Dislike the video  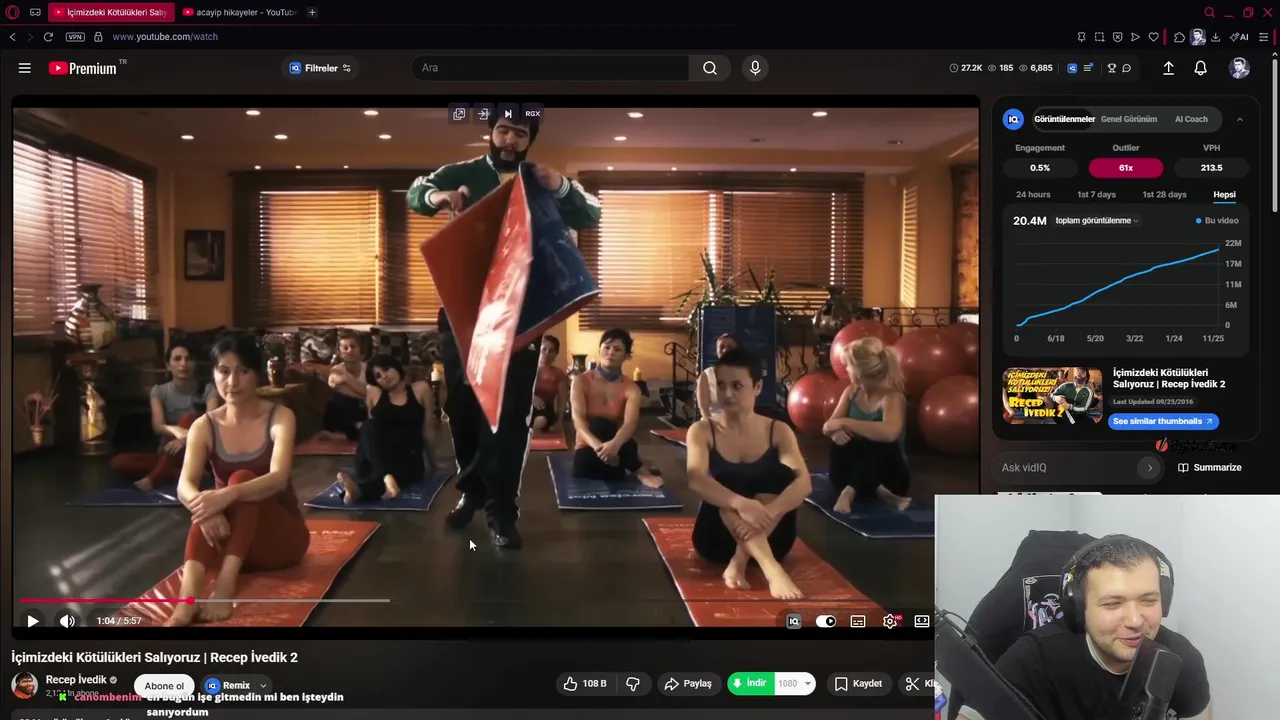(x=633, y=684)
